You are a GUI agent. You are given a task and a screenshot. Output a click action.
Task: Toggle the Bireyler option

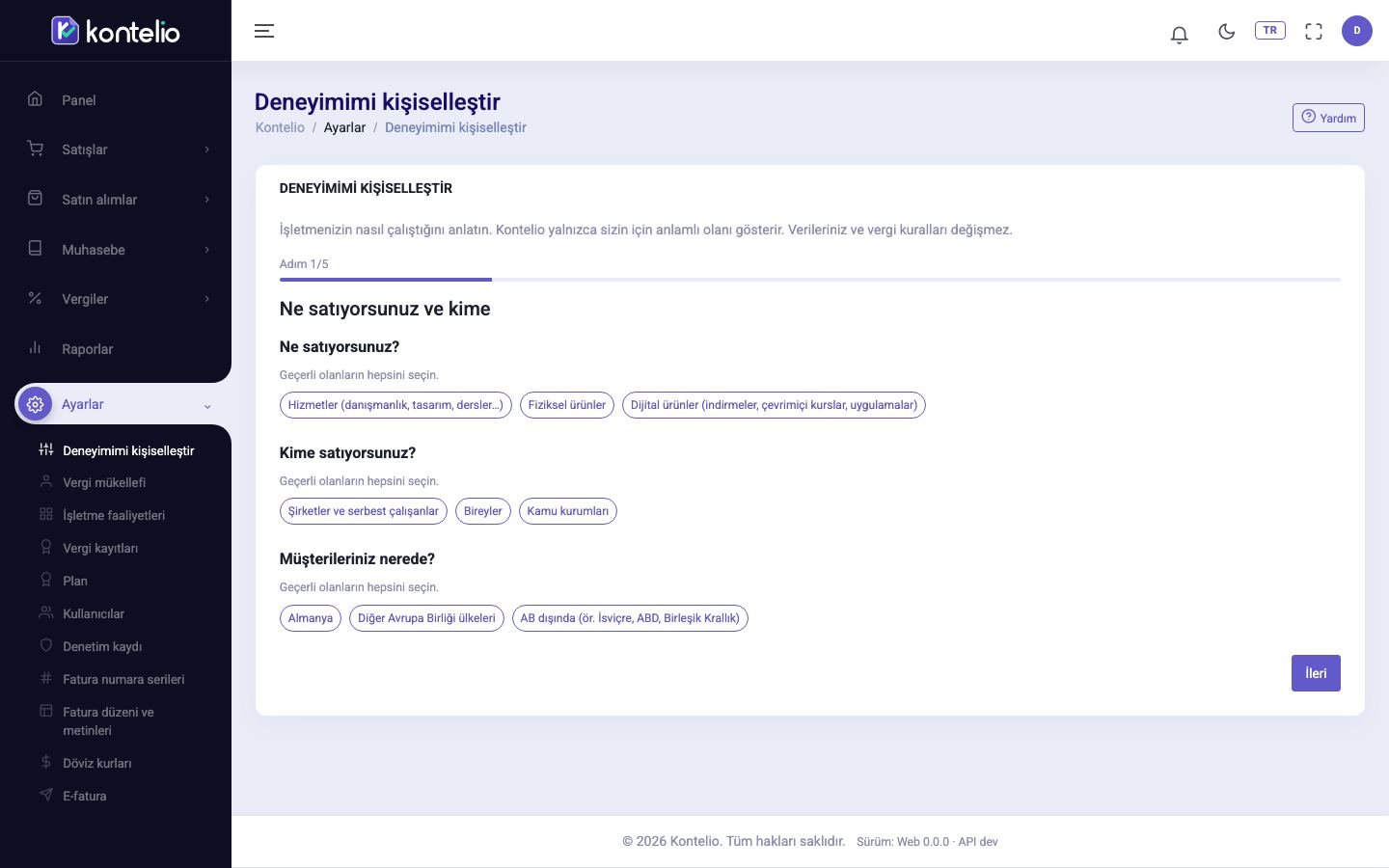483,511
